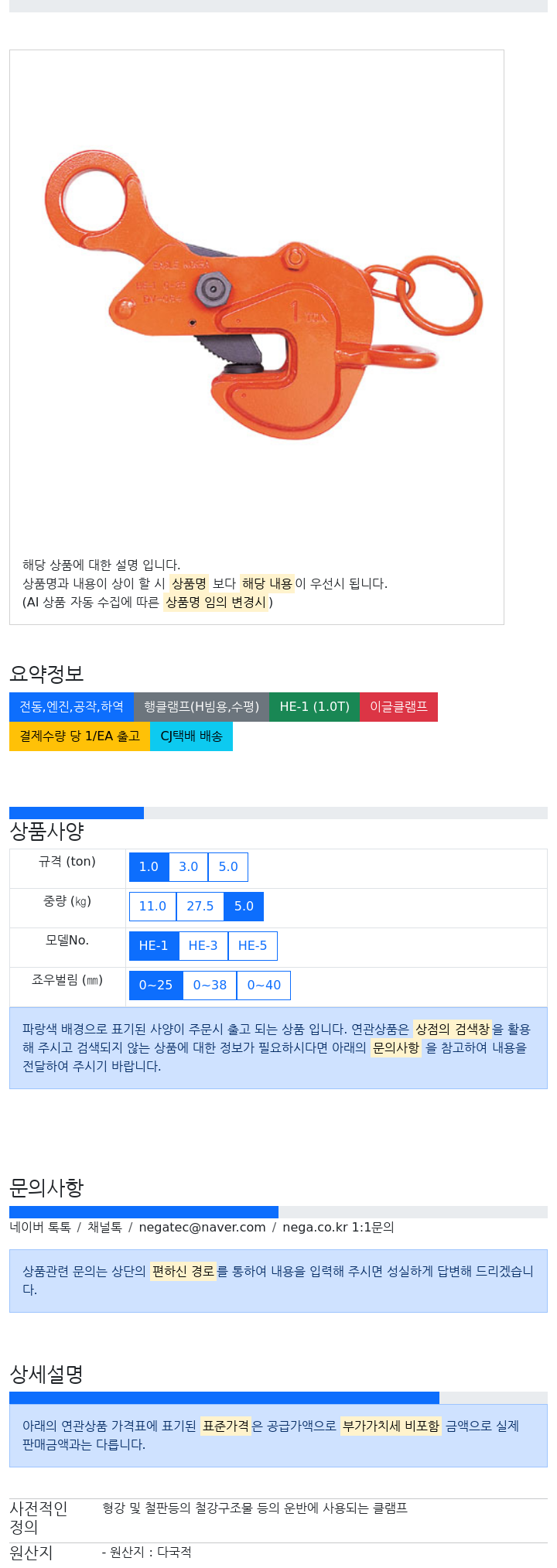
Task: Pick model HE-1
Action: [x=153, y=946]
